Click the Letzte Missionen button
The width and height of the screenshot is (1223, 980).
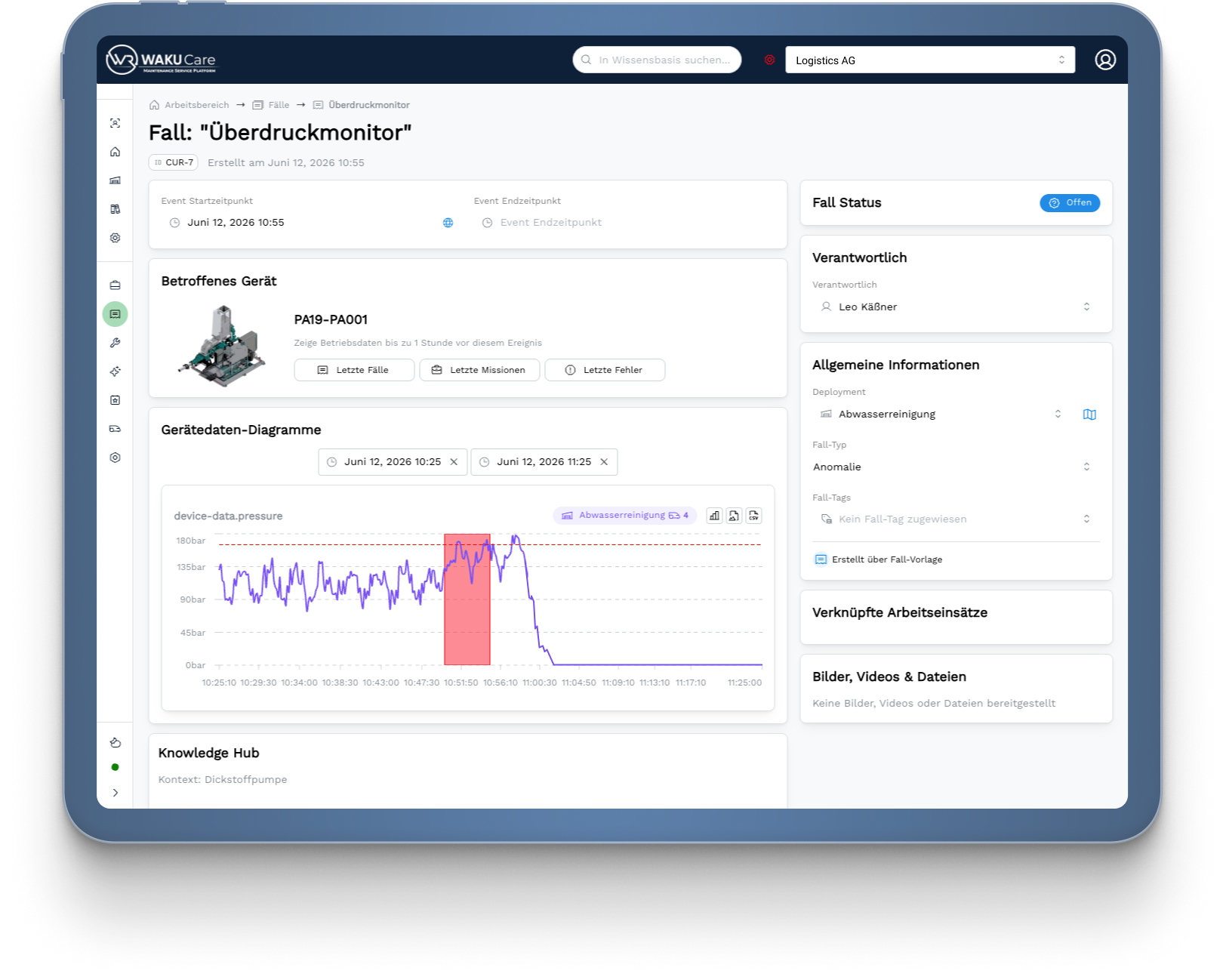point(479,370)
